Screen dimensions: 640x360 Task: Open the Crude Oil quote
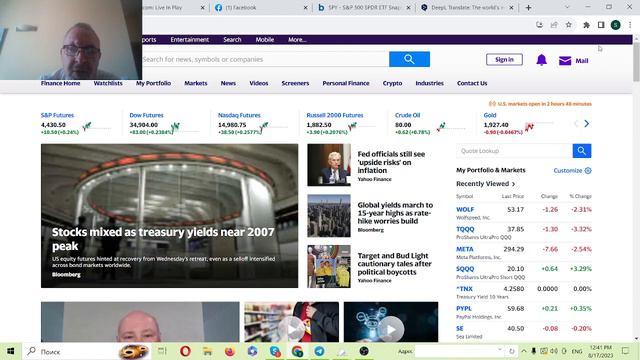[407, 116]
